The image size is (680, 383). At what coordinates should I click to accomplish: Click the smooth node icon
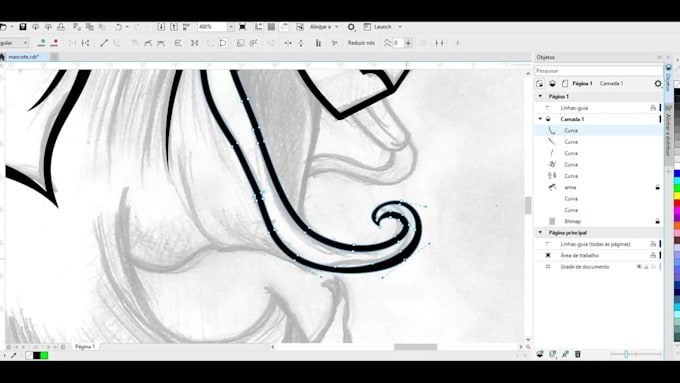[x=148, y=43]
